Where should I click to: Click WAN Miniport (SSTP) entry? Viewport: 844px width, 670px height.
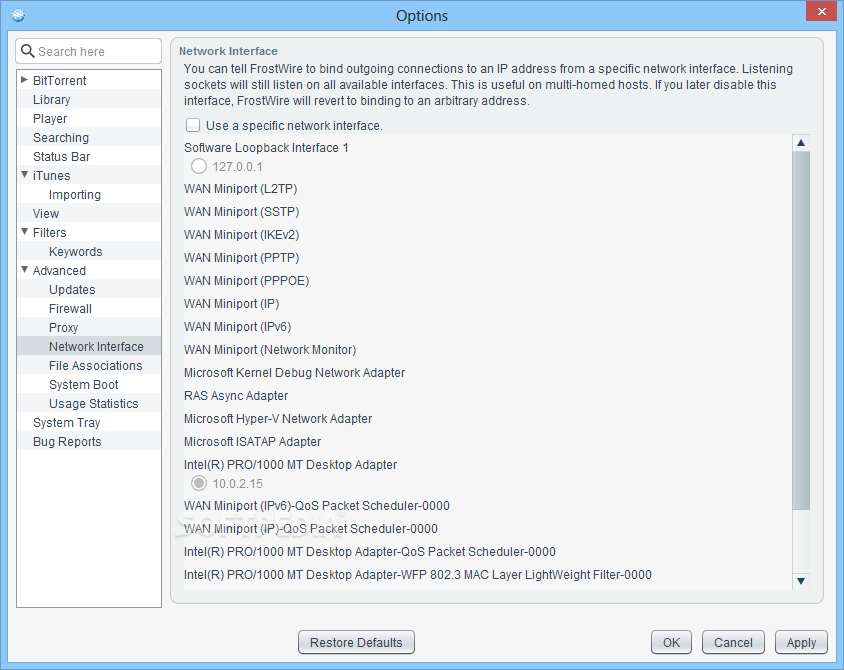[x=242, y=212]
